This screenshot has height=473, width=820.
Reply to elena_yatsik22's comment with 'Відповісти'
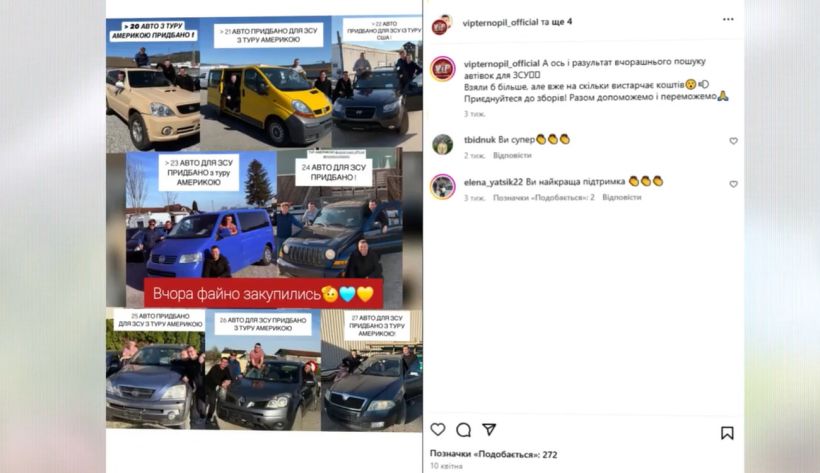click(x=621, y=197)
